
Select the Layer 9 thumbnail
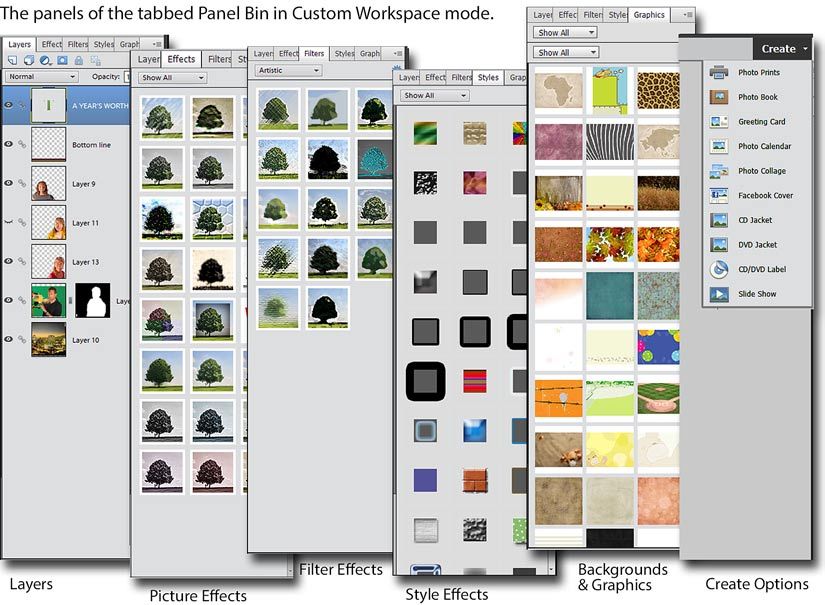[48, 183]
